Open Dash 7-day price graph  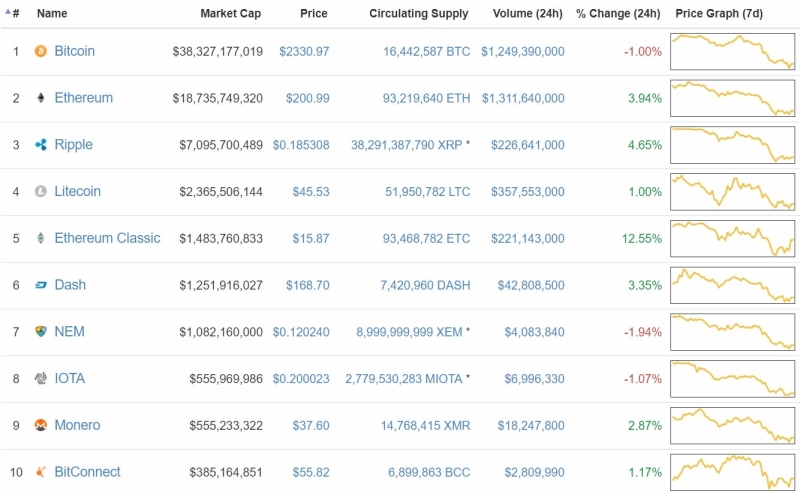pos(733,285)
